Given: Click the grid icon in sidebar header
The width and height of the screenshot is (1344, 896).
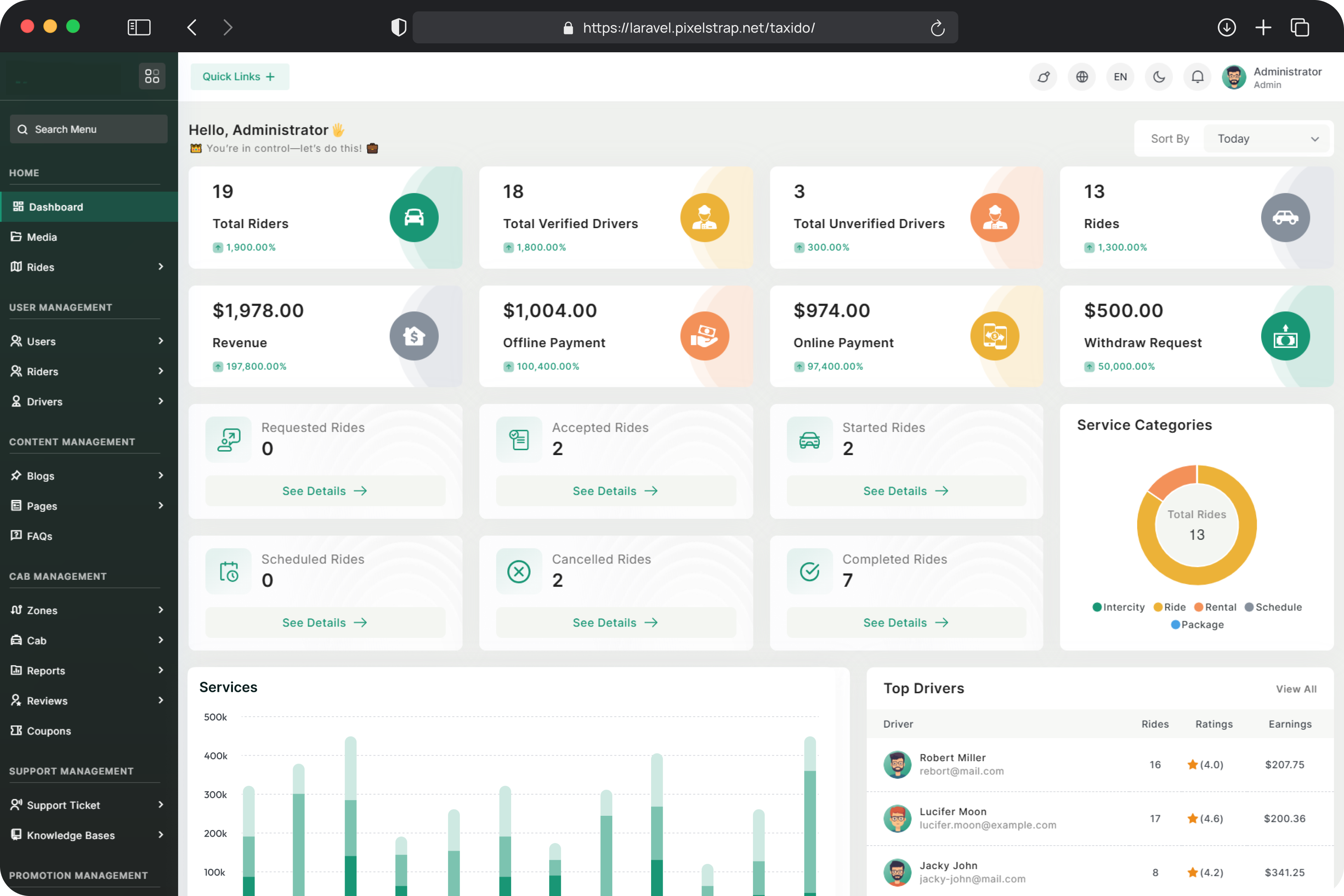Looking at the screenshot, I should pyautogui.click(x=152, y=76).
